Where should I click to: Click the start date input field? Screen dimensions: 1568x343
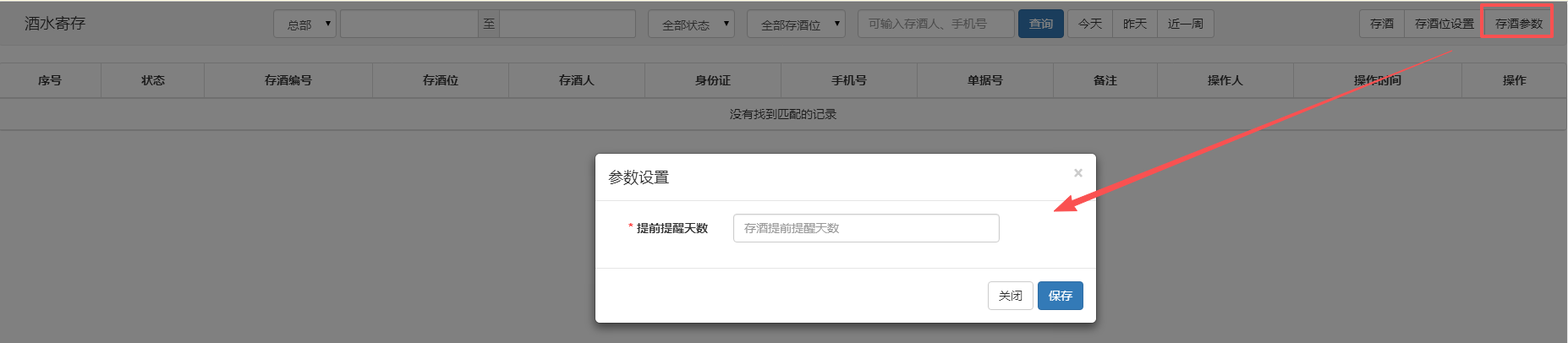click(409, 24)
